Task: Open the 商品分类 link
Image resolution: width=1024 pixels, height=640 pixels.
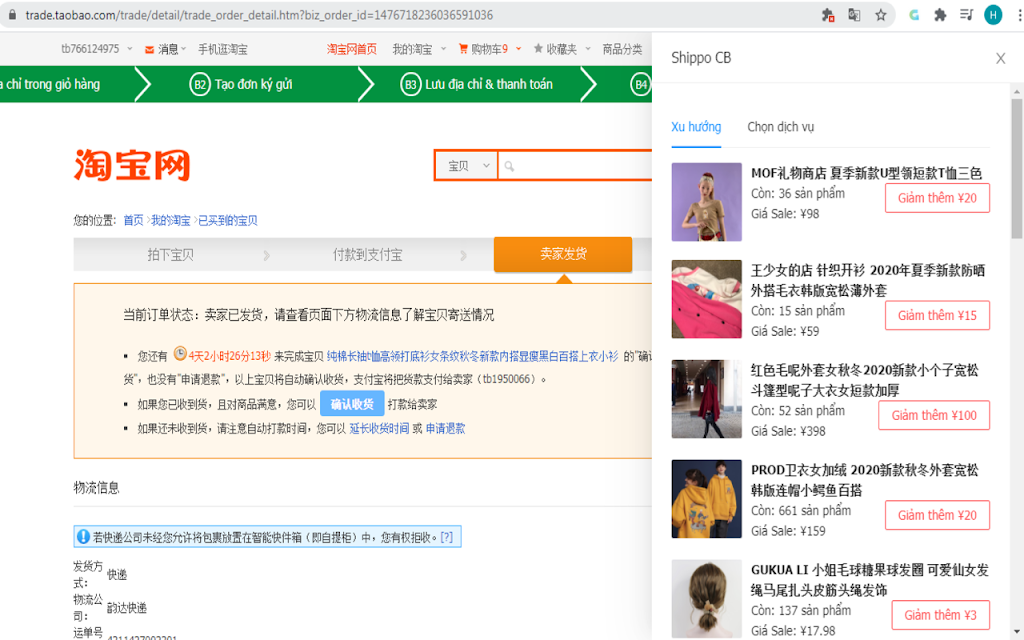Action: coord(622,49)
